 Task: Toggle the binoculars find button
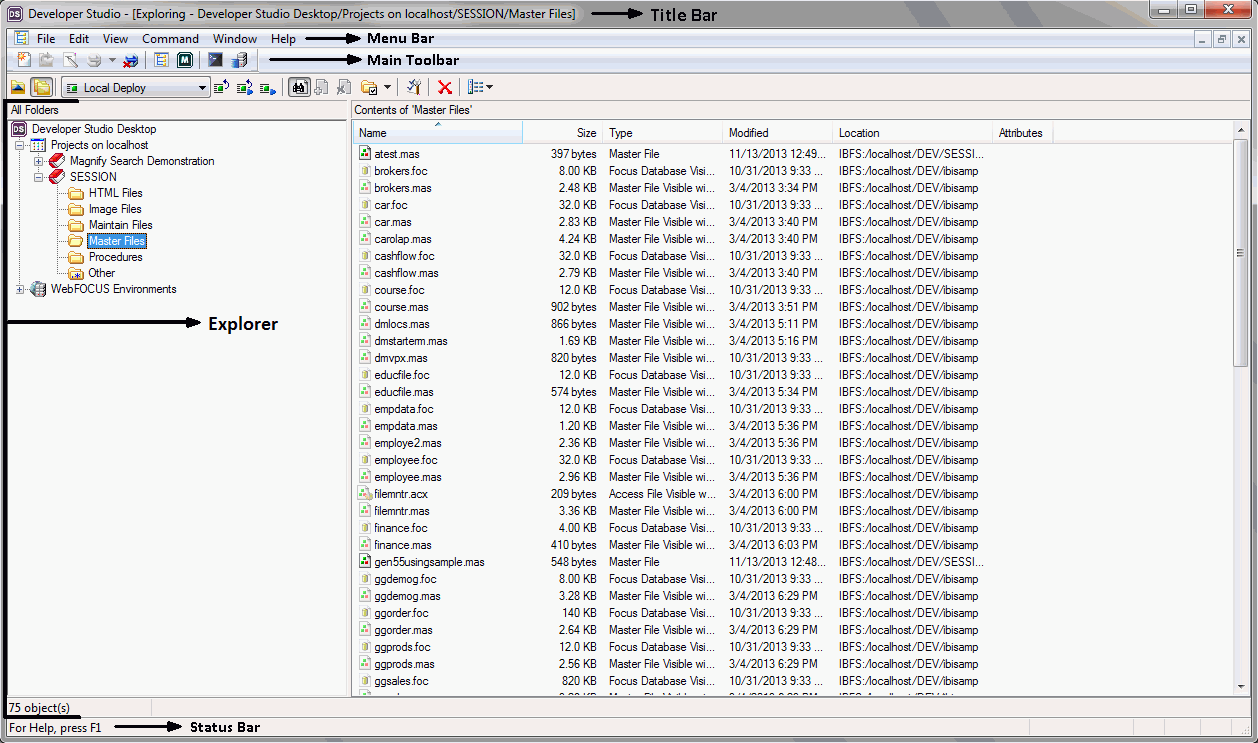tap(298, 88)
